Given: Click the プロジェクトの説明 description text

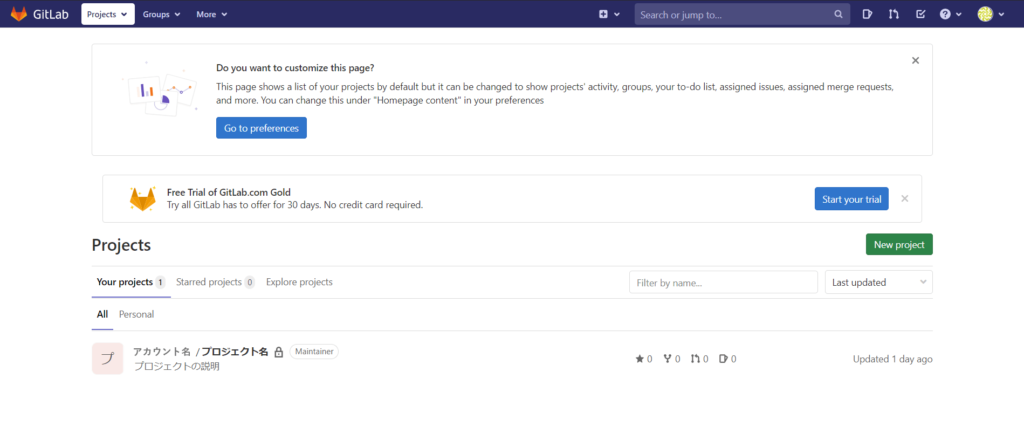Looking at the screenshot, I should (177, 366).
